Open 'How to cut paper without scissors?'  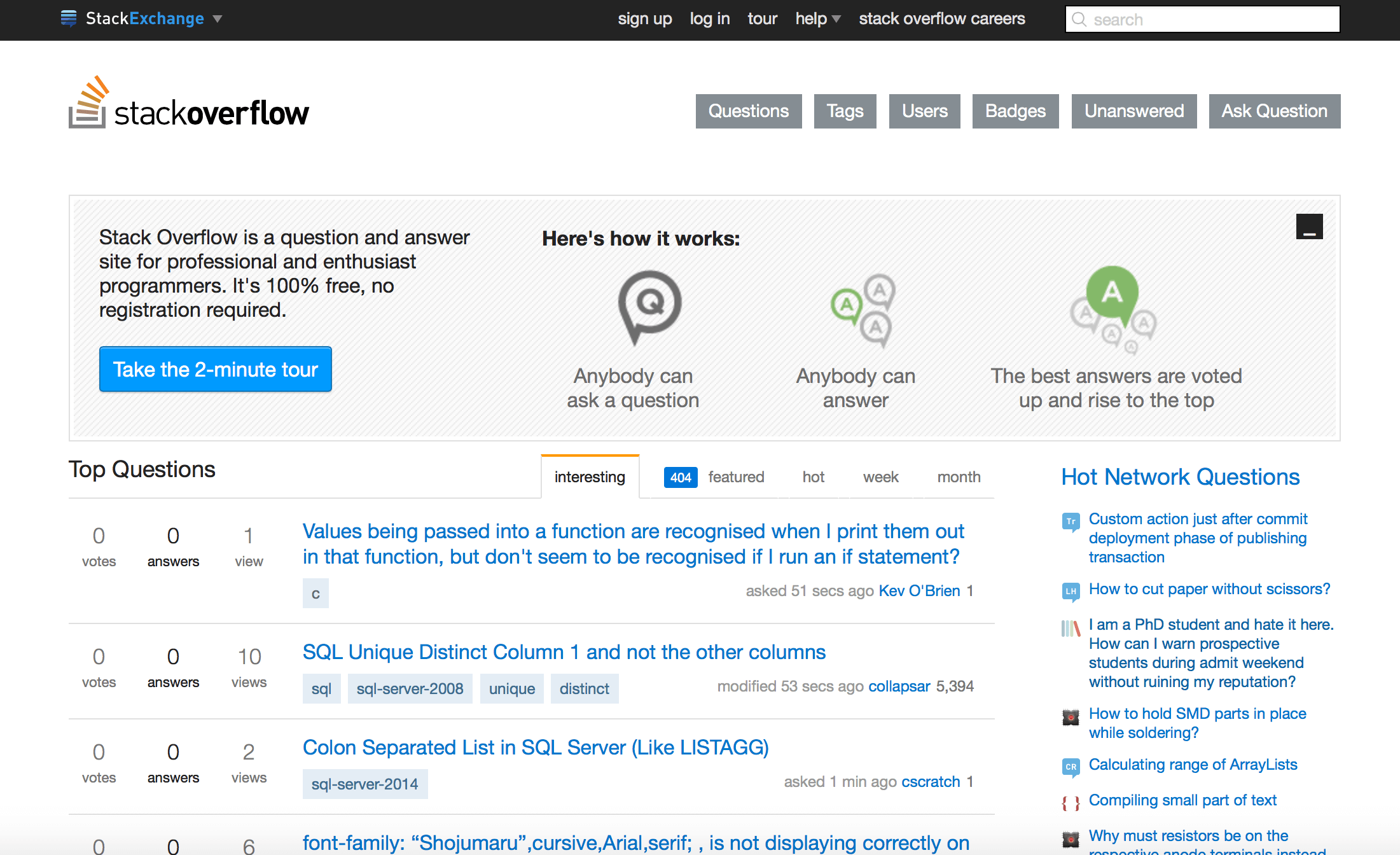[1209, 589]
